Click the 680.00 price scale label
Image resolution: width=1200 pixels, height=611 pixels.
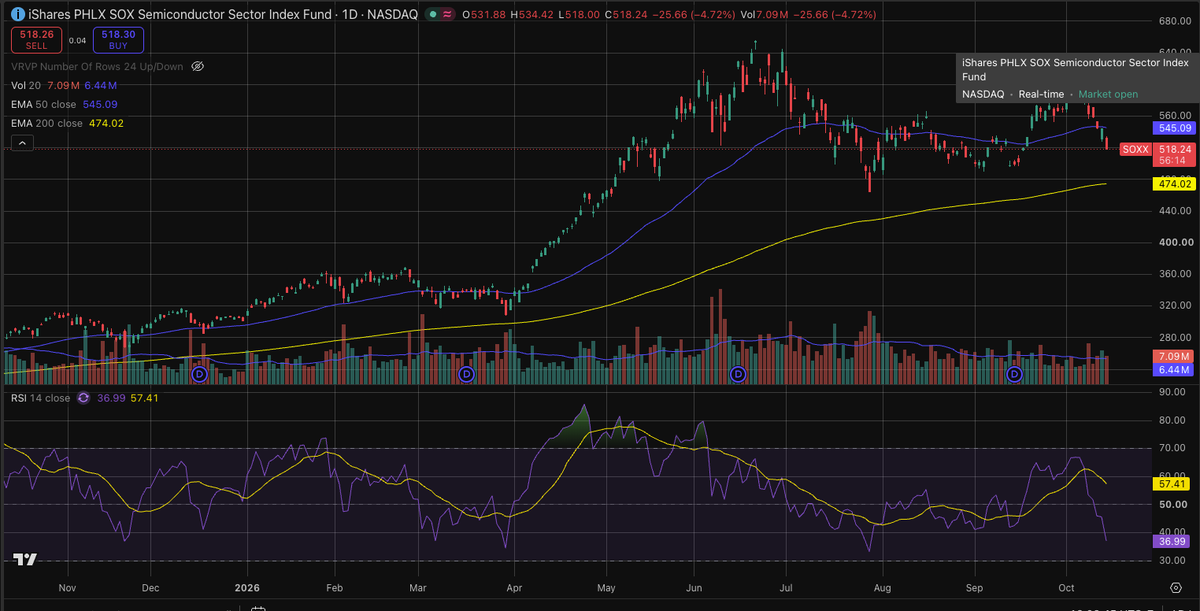point(1176,20)
